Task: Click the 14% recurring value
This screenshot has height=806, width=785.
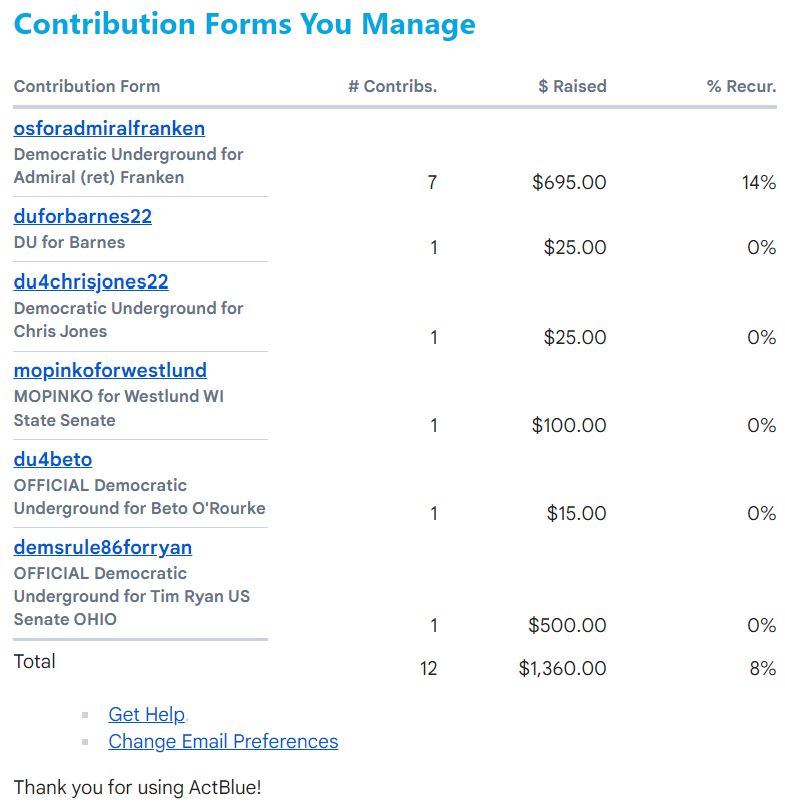Action: tap(759, 182)
